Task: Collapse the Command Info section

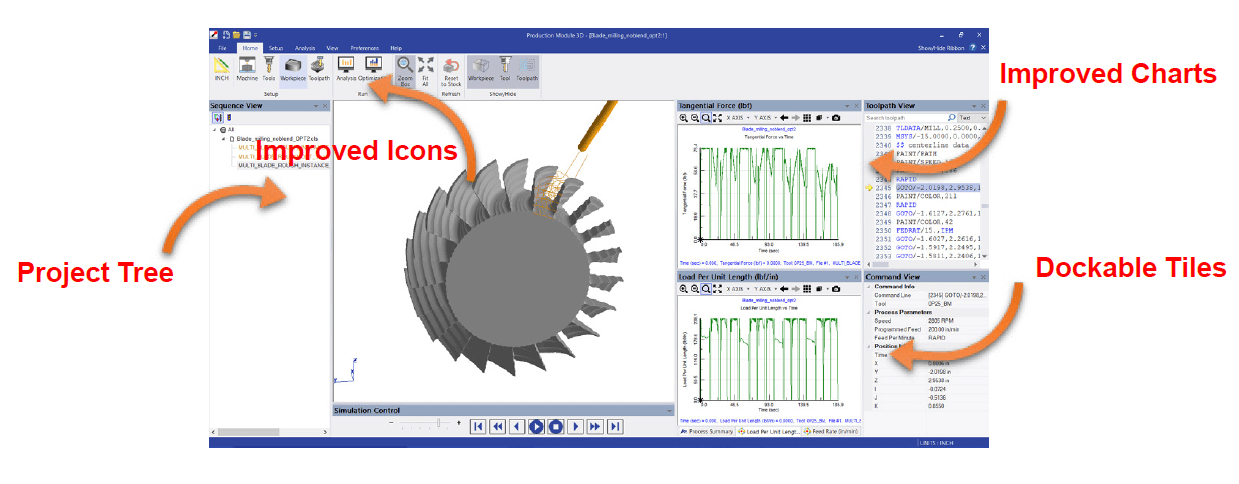Action: pyautogui.click(x=868, y=287)
